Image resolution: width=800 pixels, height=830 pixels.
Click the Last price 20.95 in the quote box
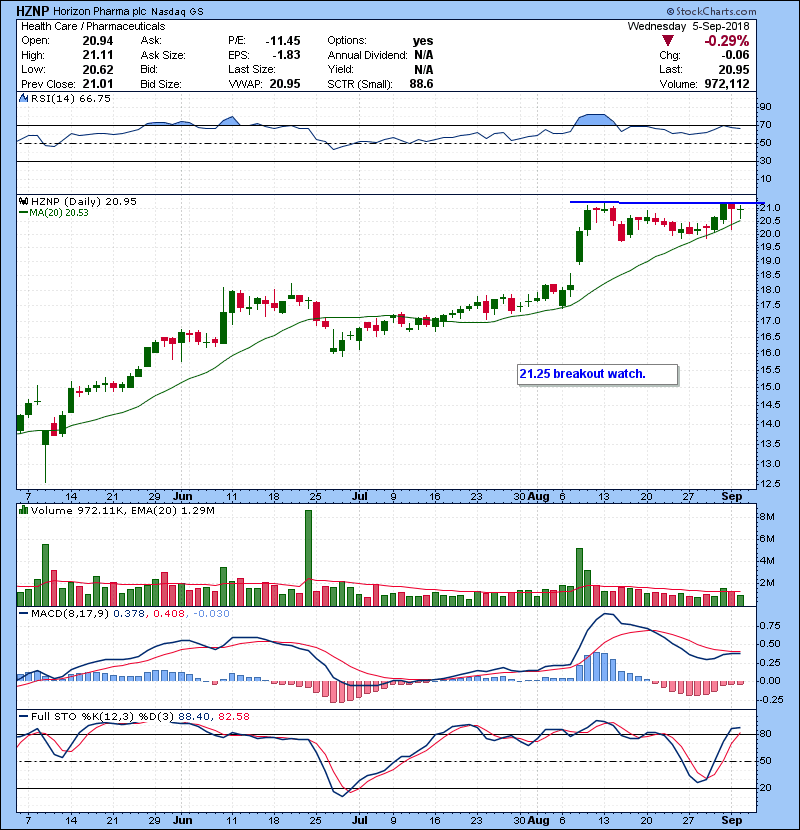pos(734,69)
